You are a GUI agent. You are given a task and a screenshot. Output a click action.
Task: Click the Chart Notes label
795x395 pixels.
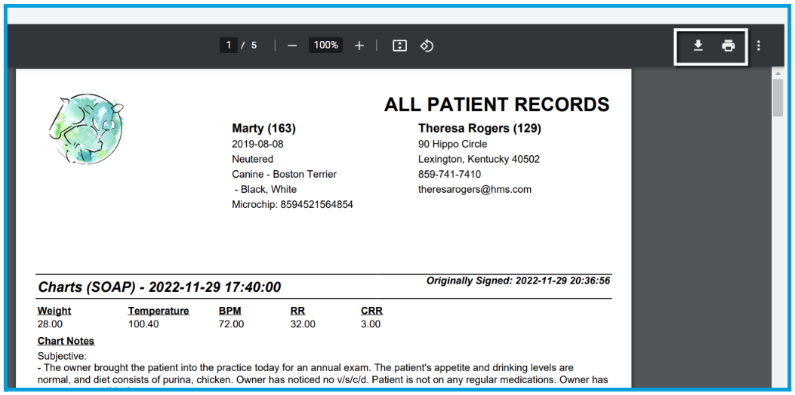pyautogui.click(x=66, y=341)
